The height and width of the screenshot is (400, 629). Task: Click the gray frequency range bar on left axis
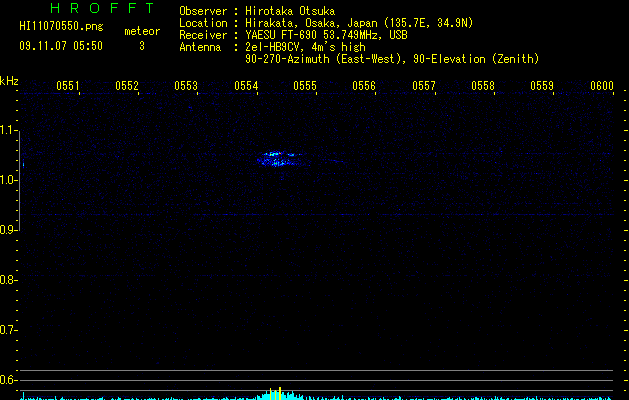(x=19, y=181)
